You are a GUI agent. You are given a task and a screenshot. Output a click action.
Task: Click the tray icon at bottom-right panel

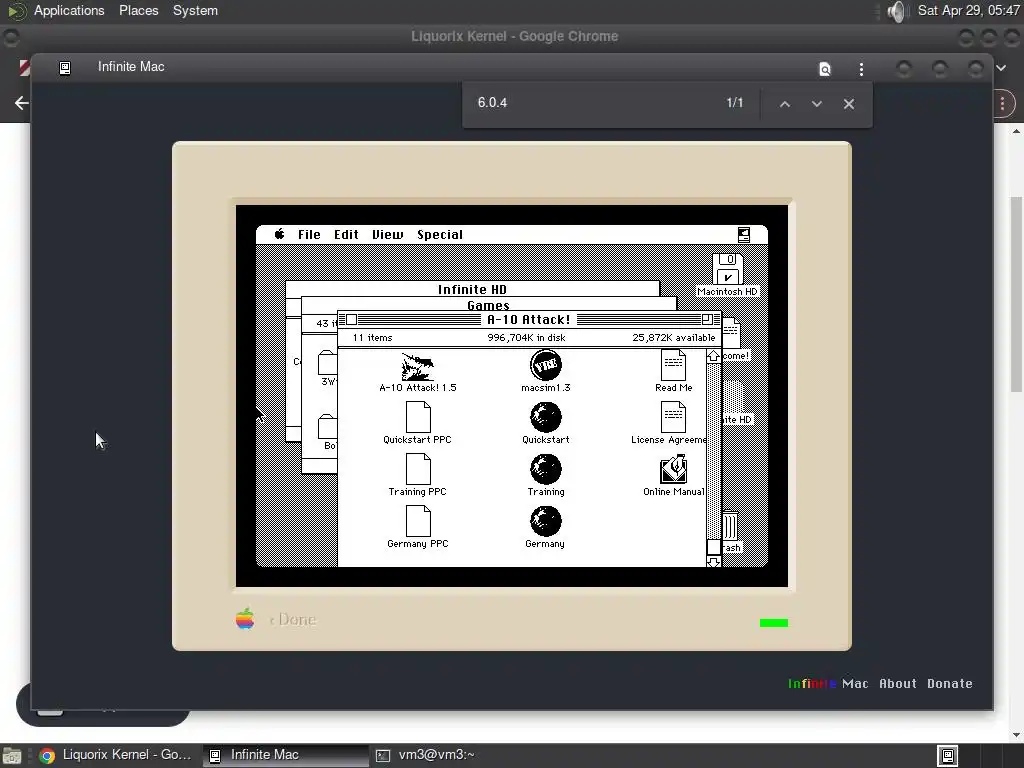948,756
